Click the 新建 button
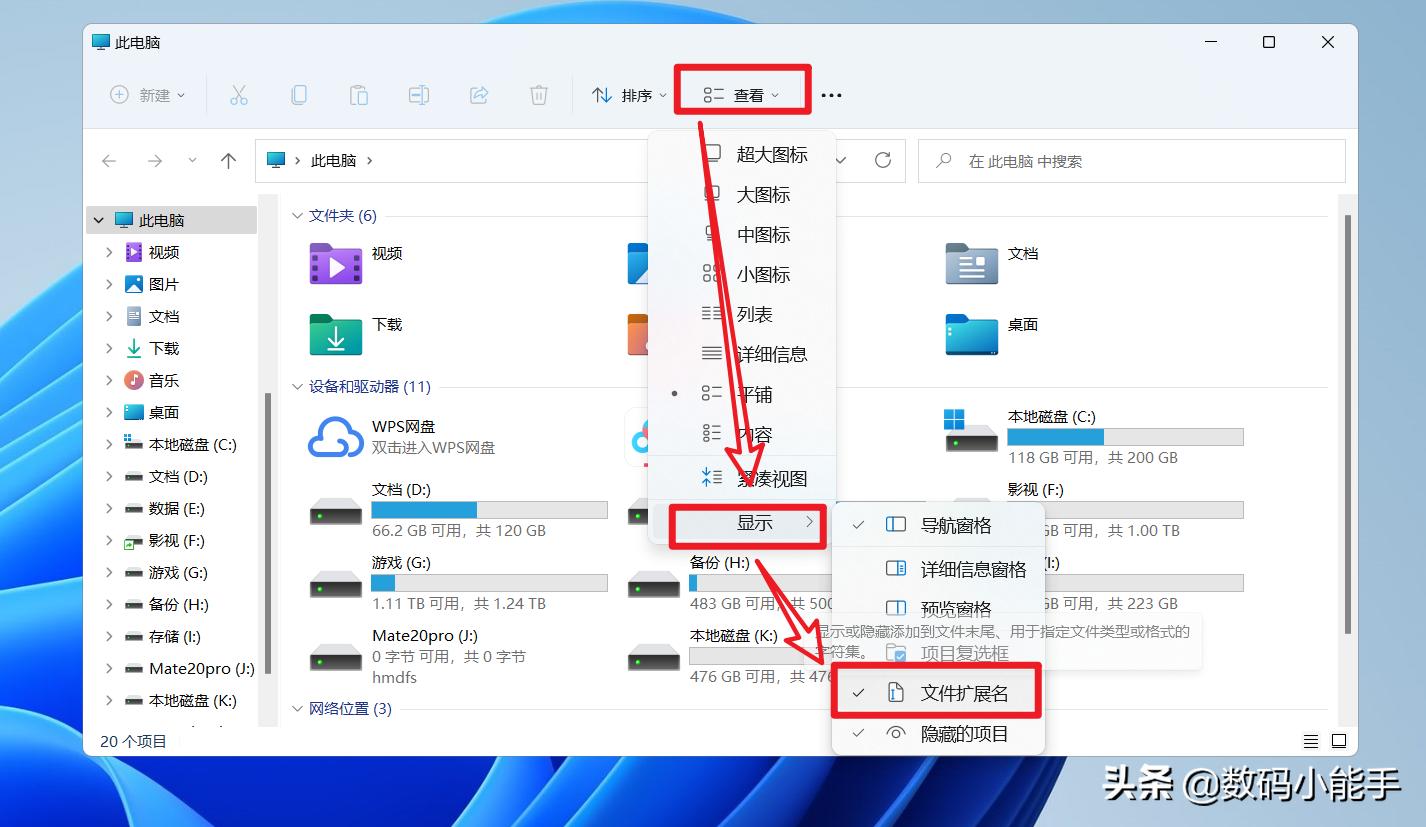The height and width of the screenshot is (827, 1426). pos(147,94)
